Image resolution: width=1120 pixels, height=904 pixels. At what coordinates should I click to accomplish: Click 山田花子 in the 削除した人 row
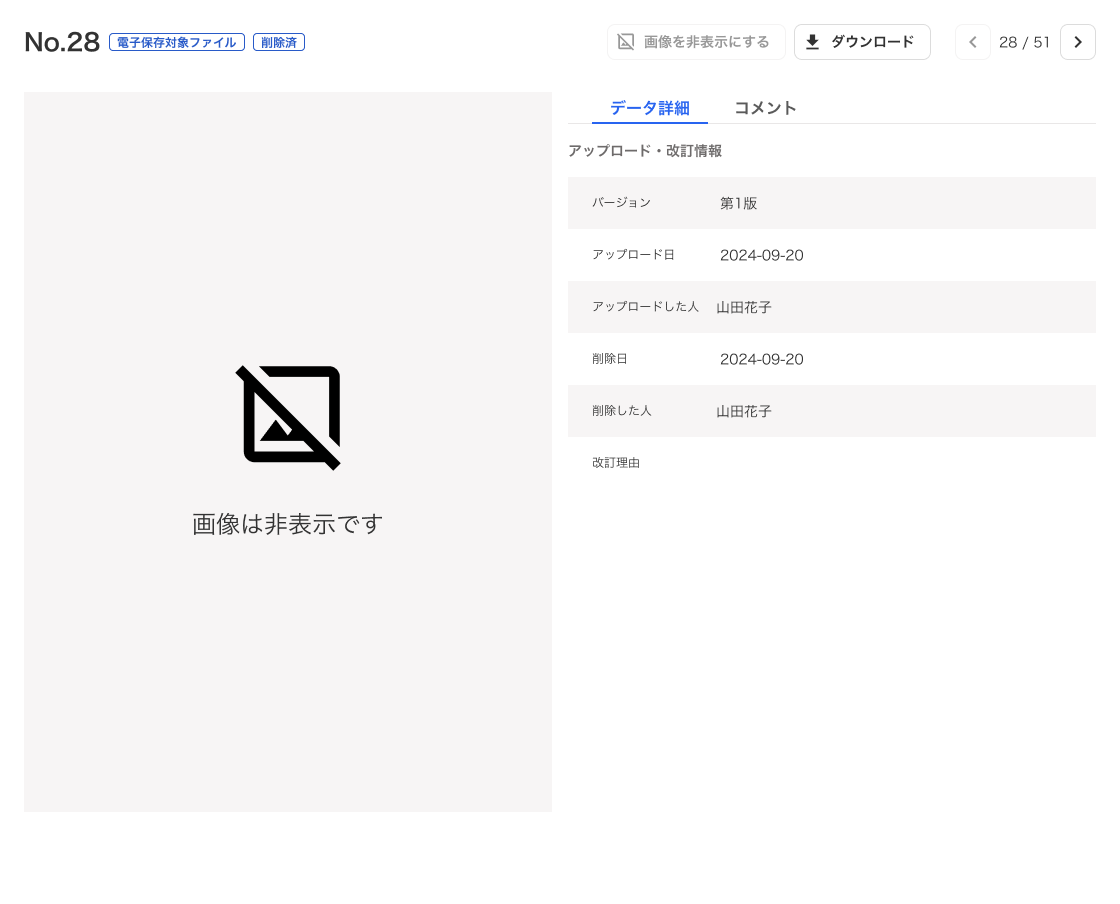(744, 411)
